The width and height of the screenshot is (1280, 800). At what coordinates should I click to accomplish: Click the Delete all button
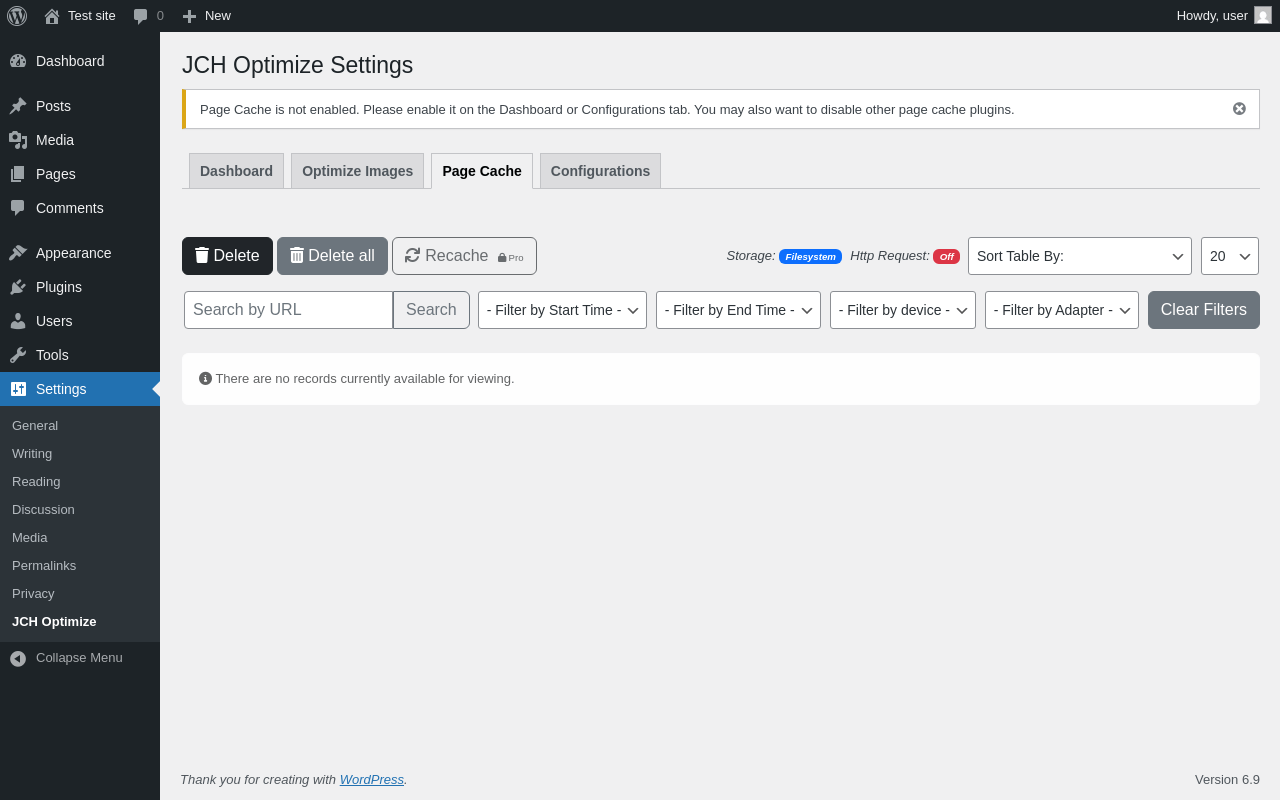coord(332,256)
